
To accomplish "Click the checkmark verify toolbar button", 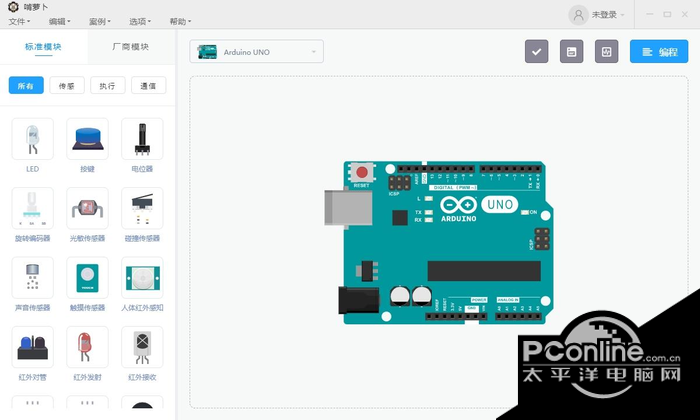I will click(537, 52).
